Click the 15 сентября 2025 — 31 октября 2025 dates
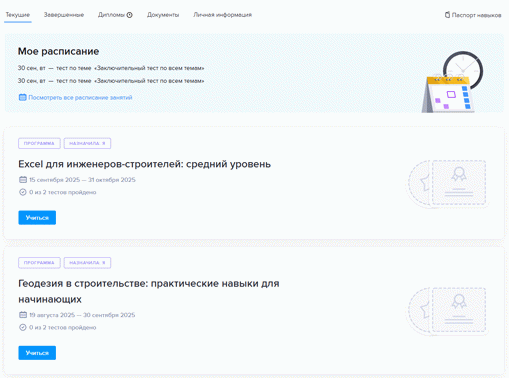509x378 pixels. click(x=82, y=180)
